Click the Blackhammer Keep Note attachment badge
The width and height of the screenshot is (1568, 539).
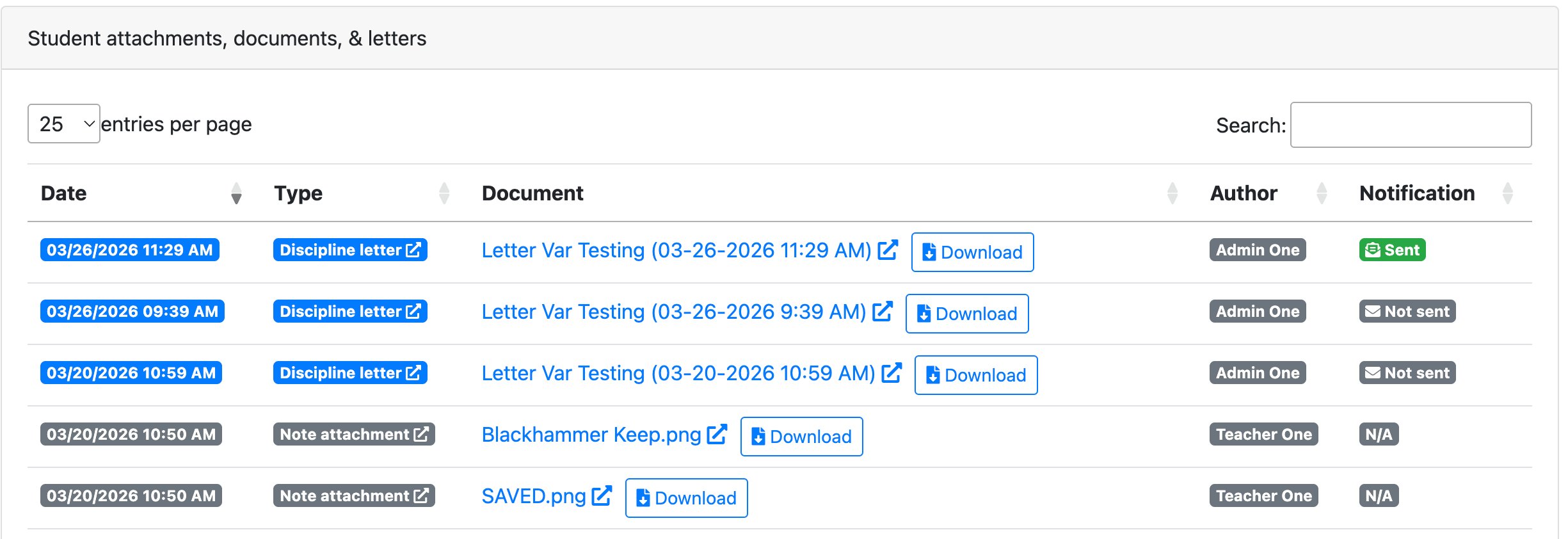tap(353, 434)
